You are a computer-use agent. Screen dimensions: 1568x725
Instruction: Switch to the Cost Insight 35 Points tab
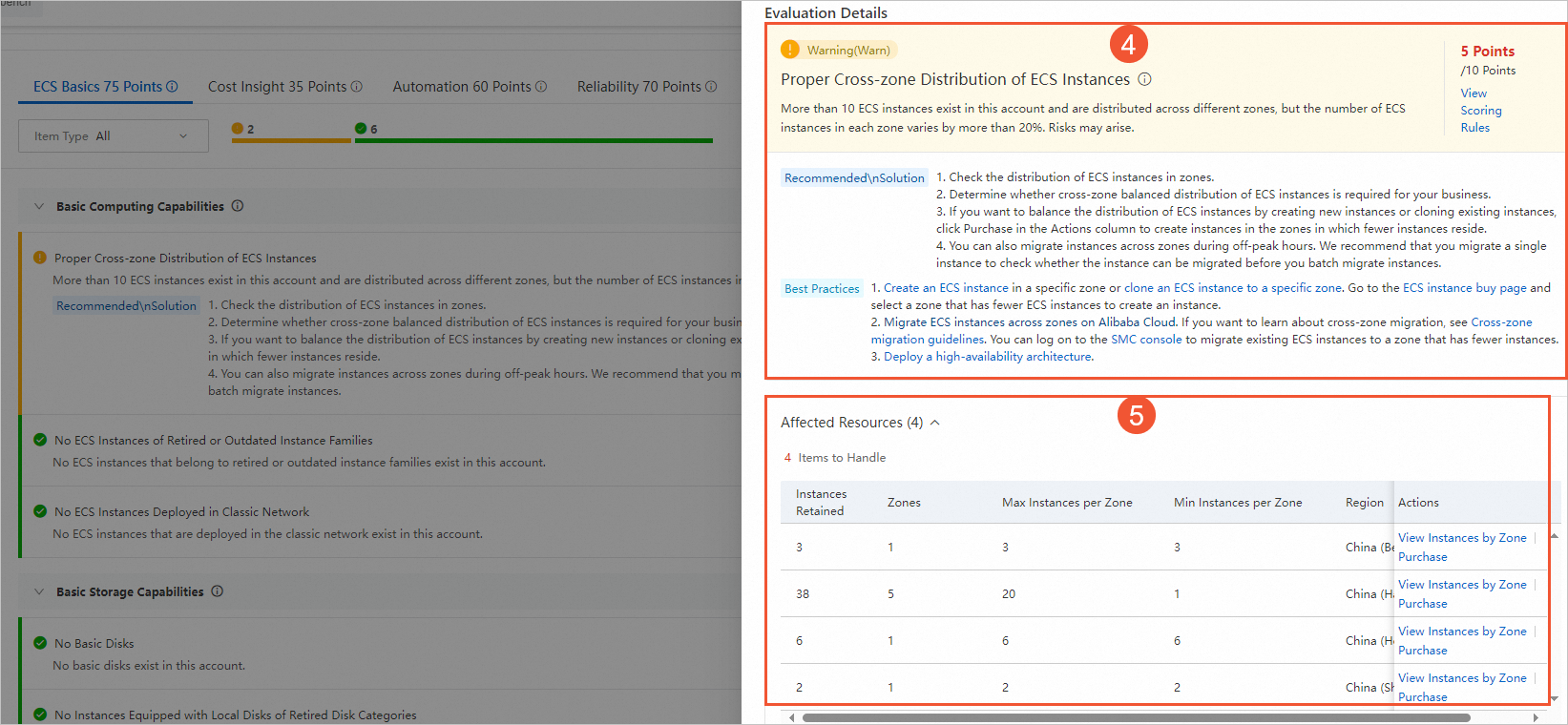coord(284,86)
